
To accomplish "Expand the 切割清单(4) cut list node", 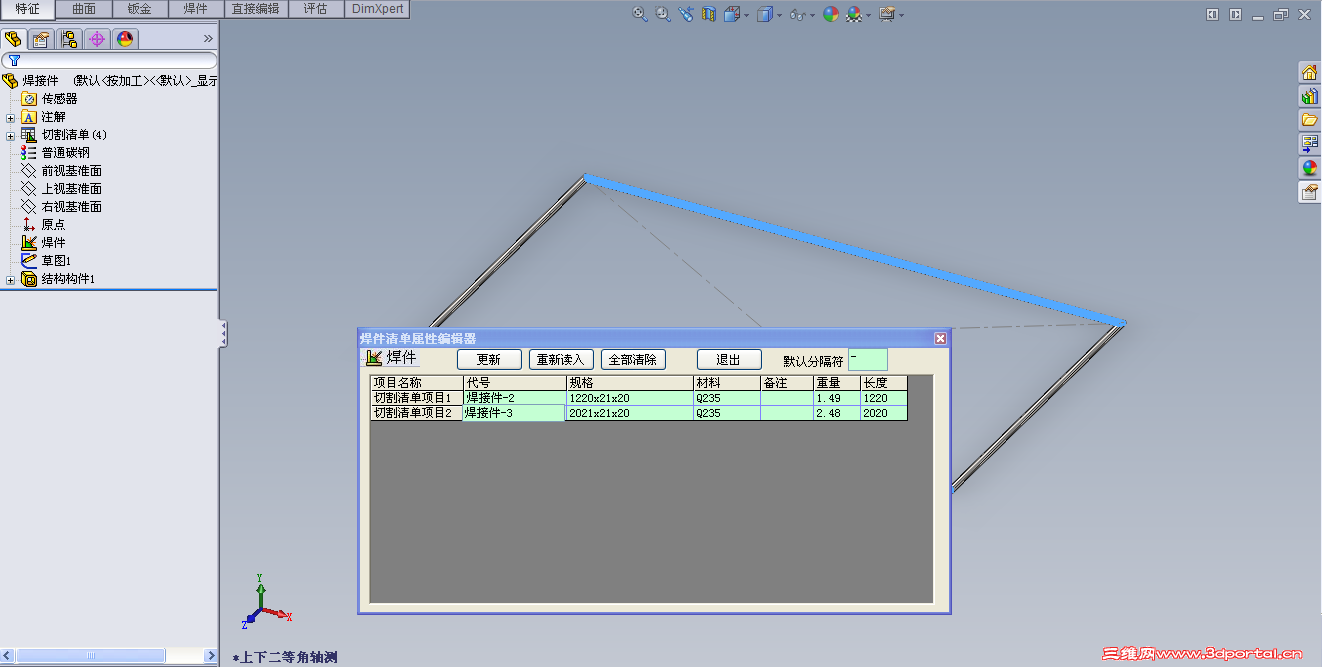I will [10, 135].
